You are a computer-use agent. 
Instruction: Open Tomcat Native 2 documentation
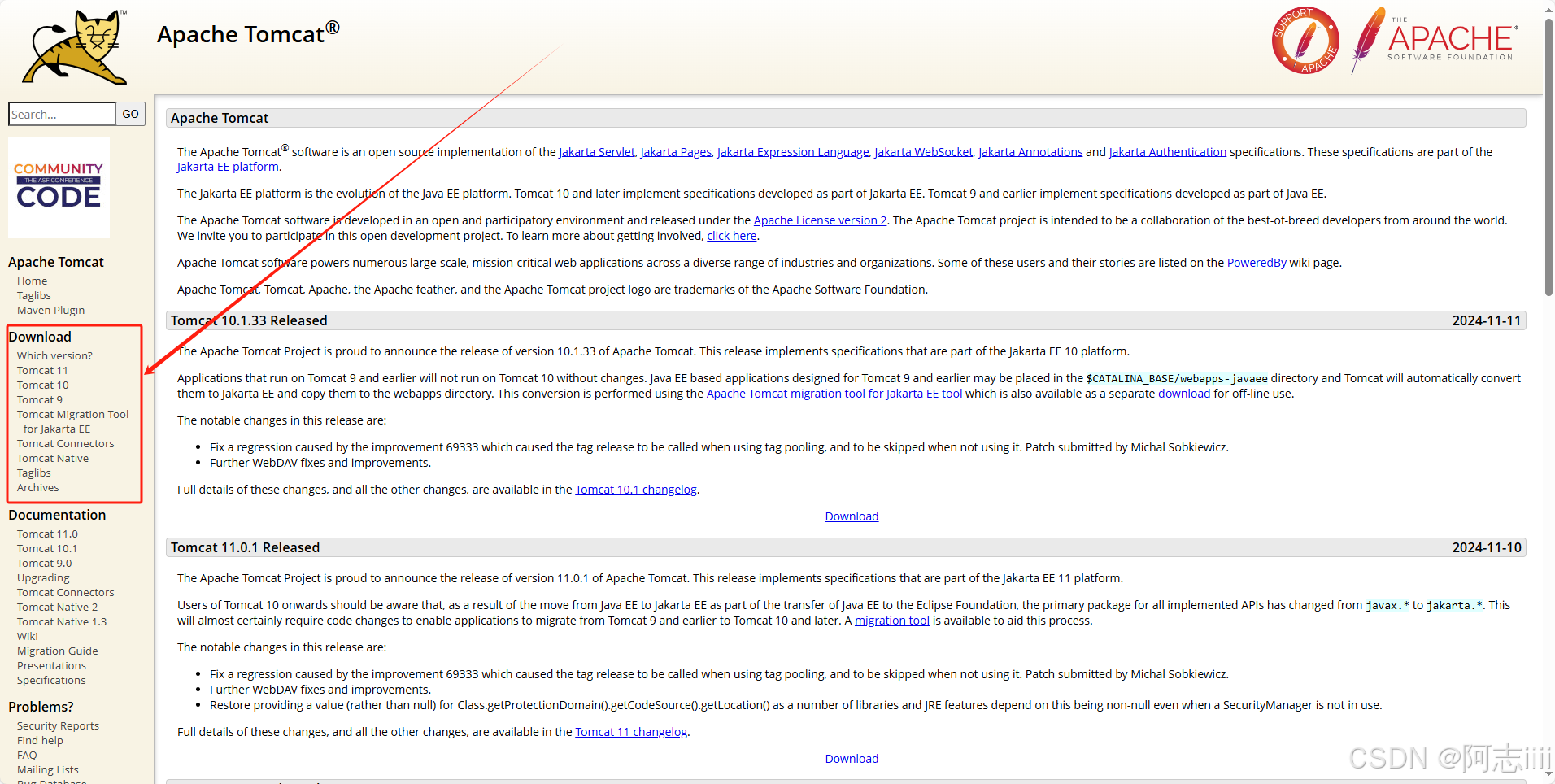57,607
